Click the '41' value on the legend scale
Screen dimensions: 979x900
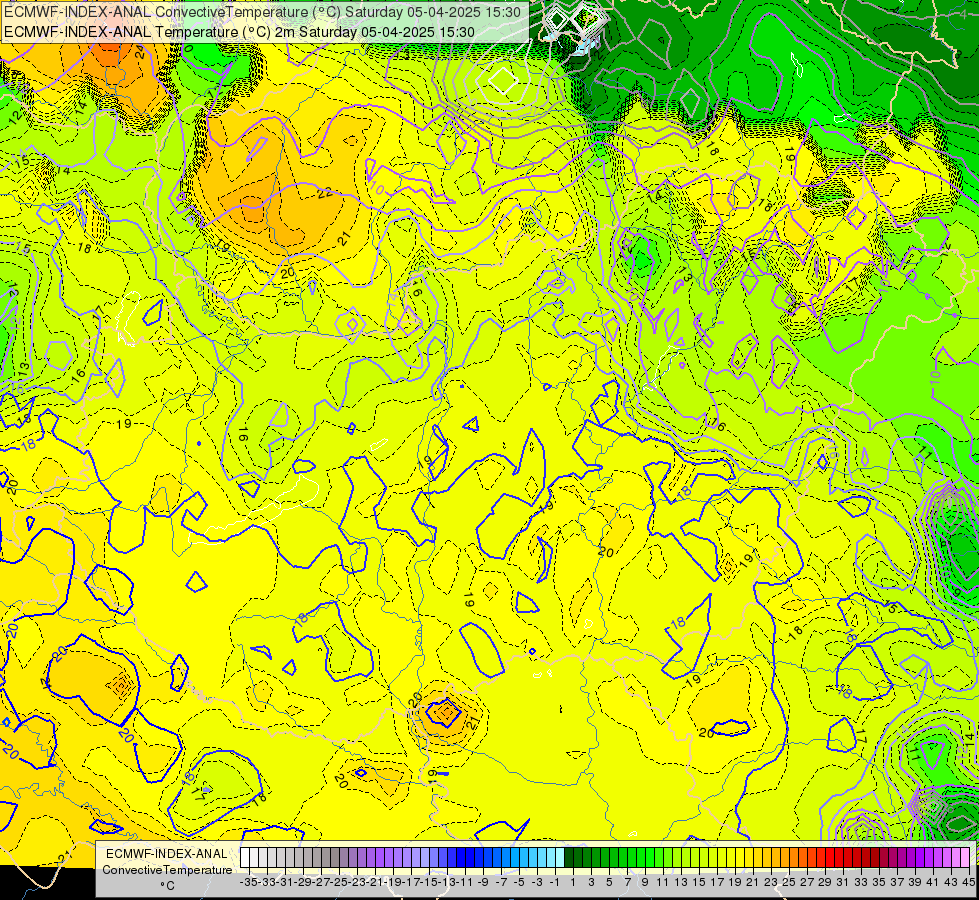coord(933,882)
